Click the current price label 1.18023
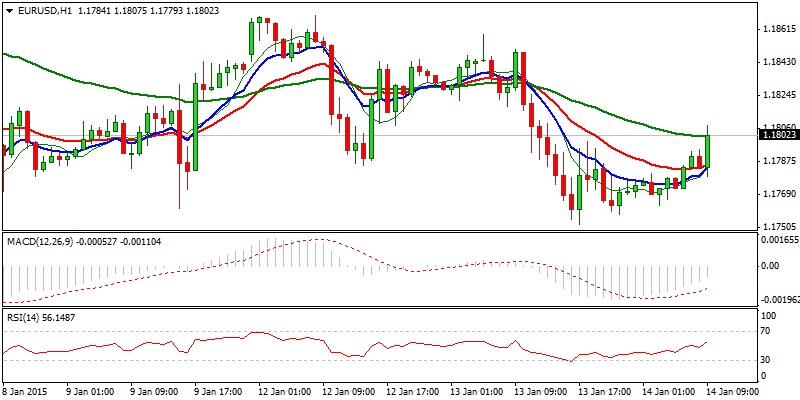The height and width of the screenshot is (400, 800). point(778,135)
